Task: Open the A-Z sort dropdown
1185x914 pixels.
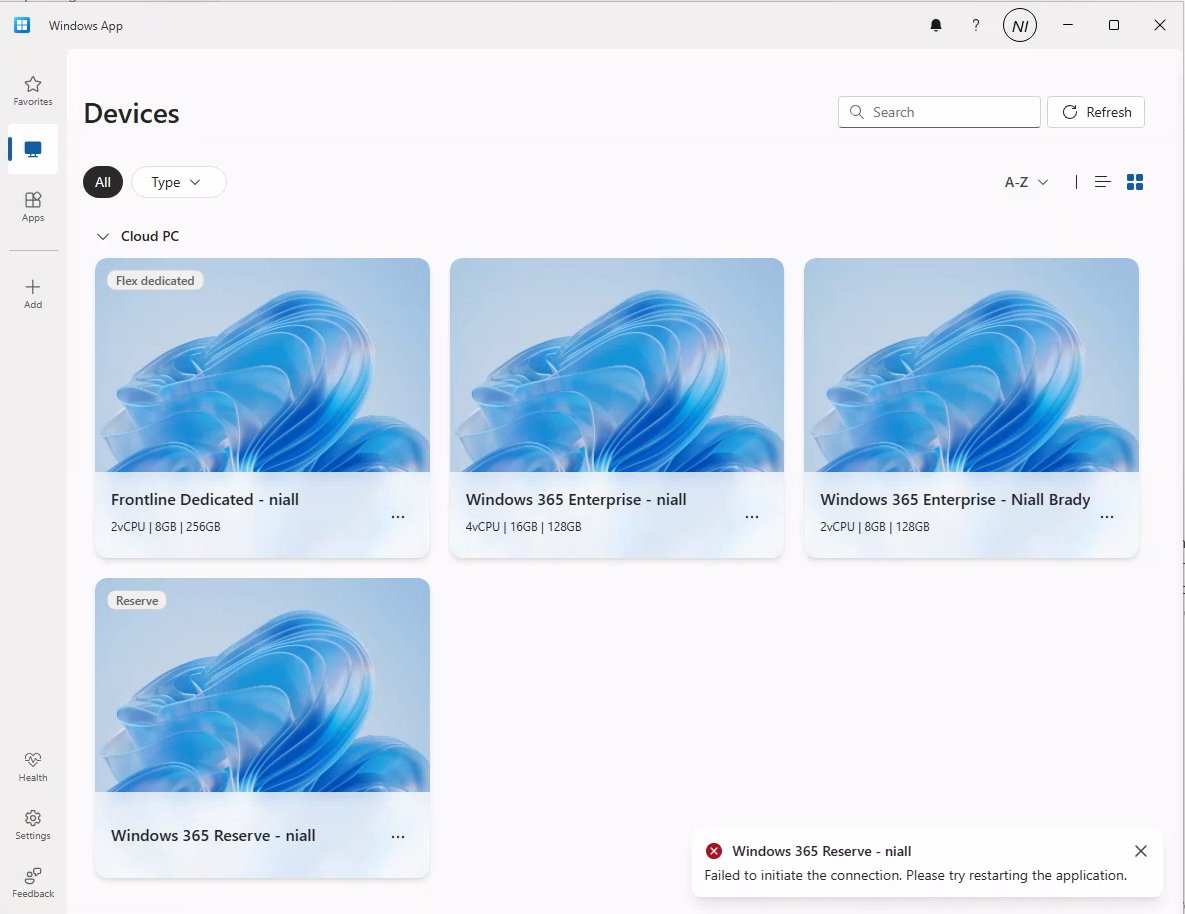Action: pyautogui.click(x=1026, y=182)
